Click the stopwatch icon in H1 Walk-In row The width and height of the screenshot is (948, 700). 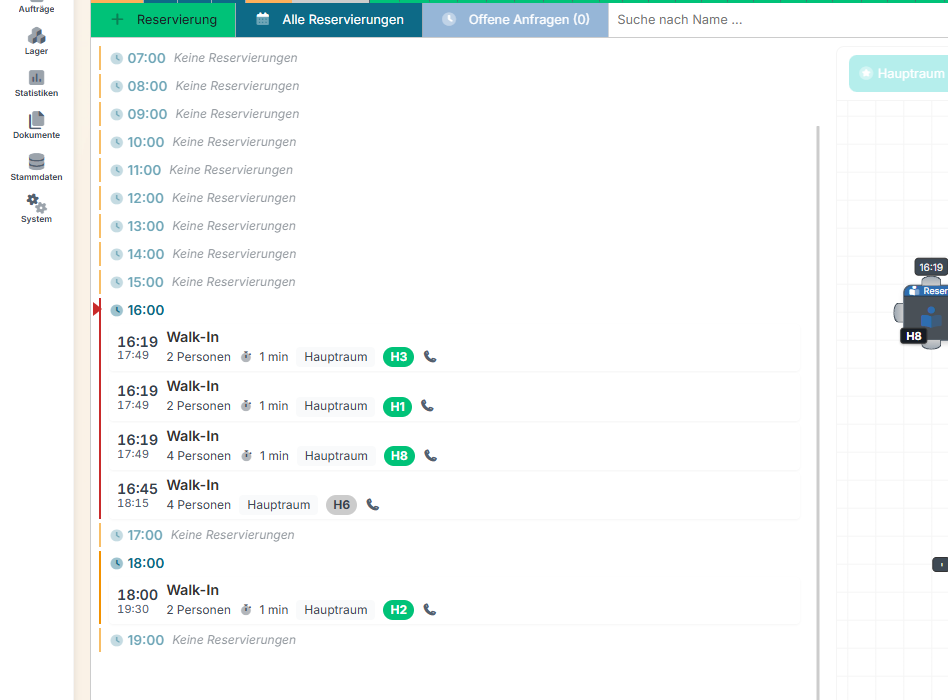[246, 406]
